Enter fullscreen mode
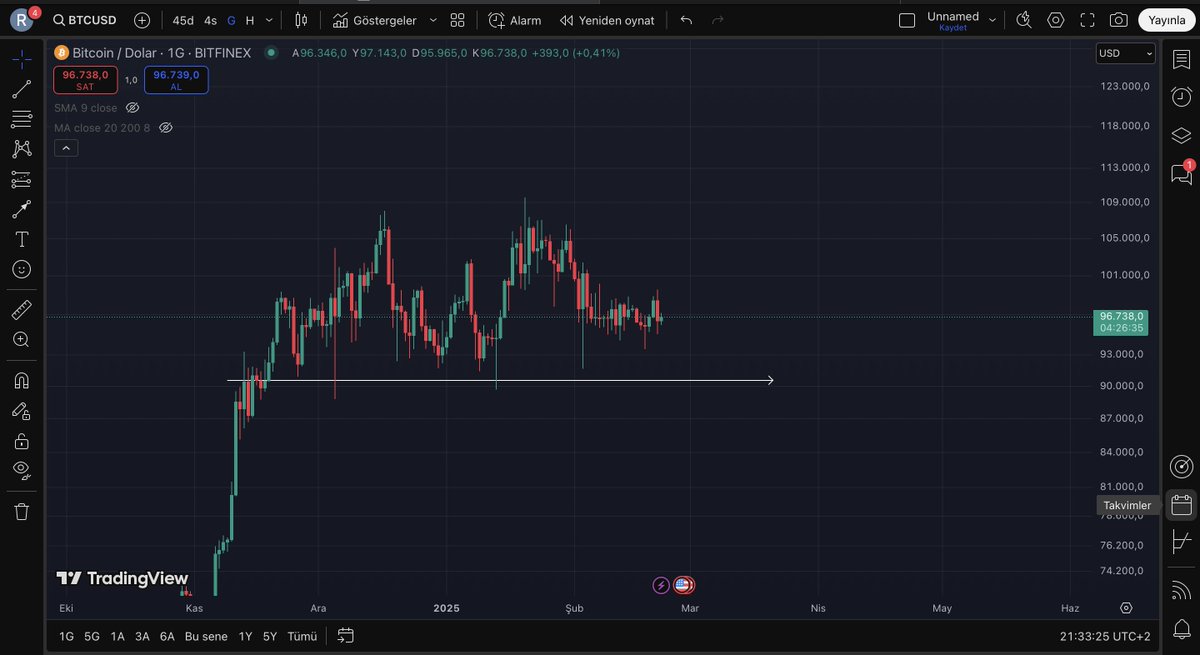Screen dimensions: 1200x655 [x=1087, y=20]
